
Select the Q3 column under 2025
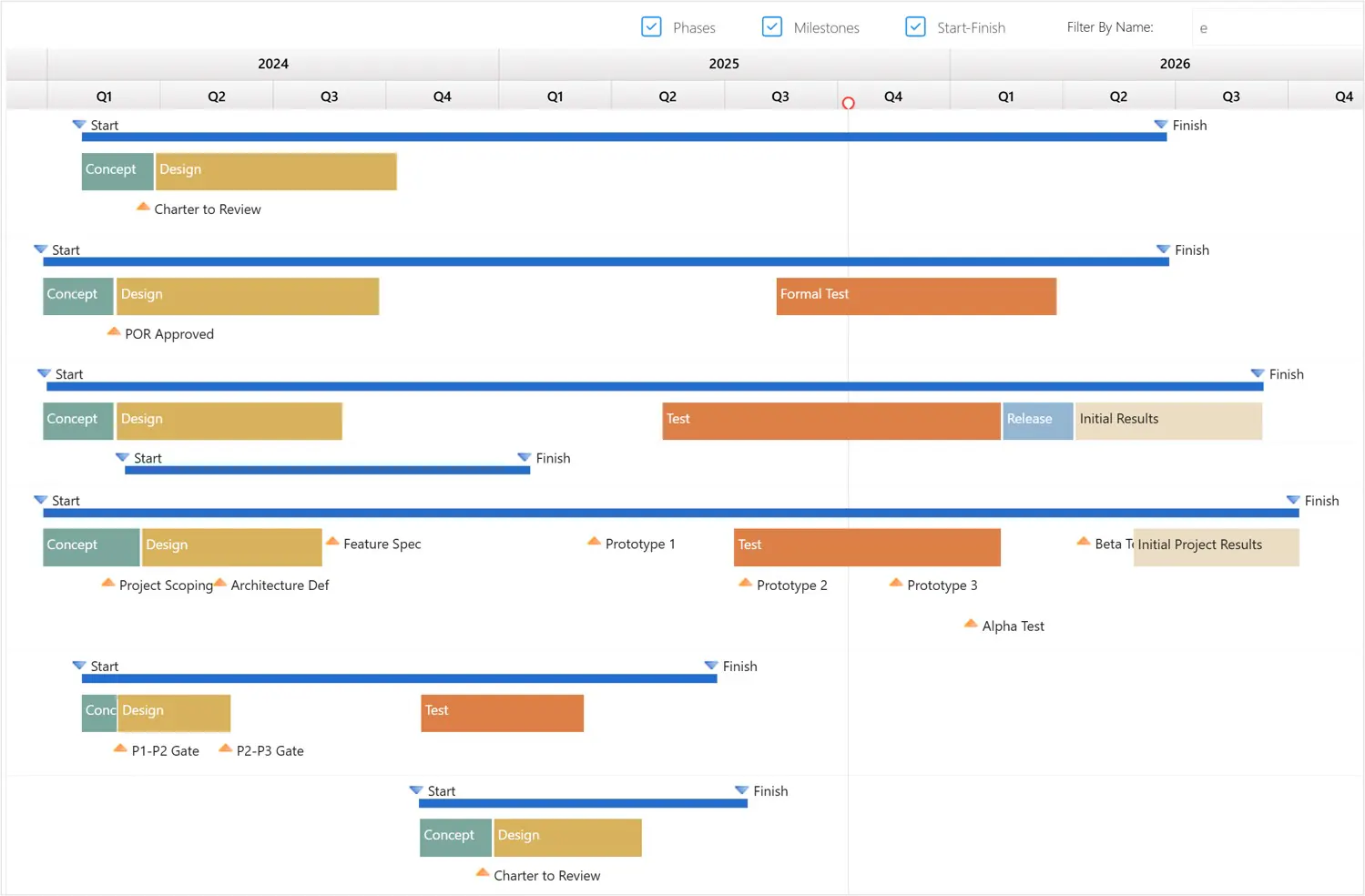click(x=780, y=96)
